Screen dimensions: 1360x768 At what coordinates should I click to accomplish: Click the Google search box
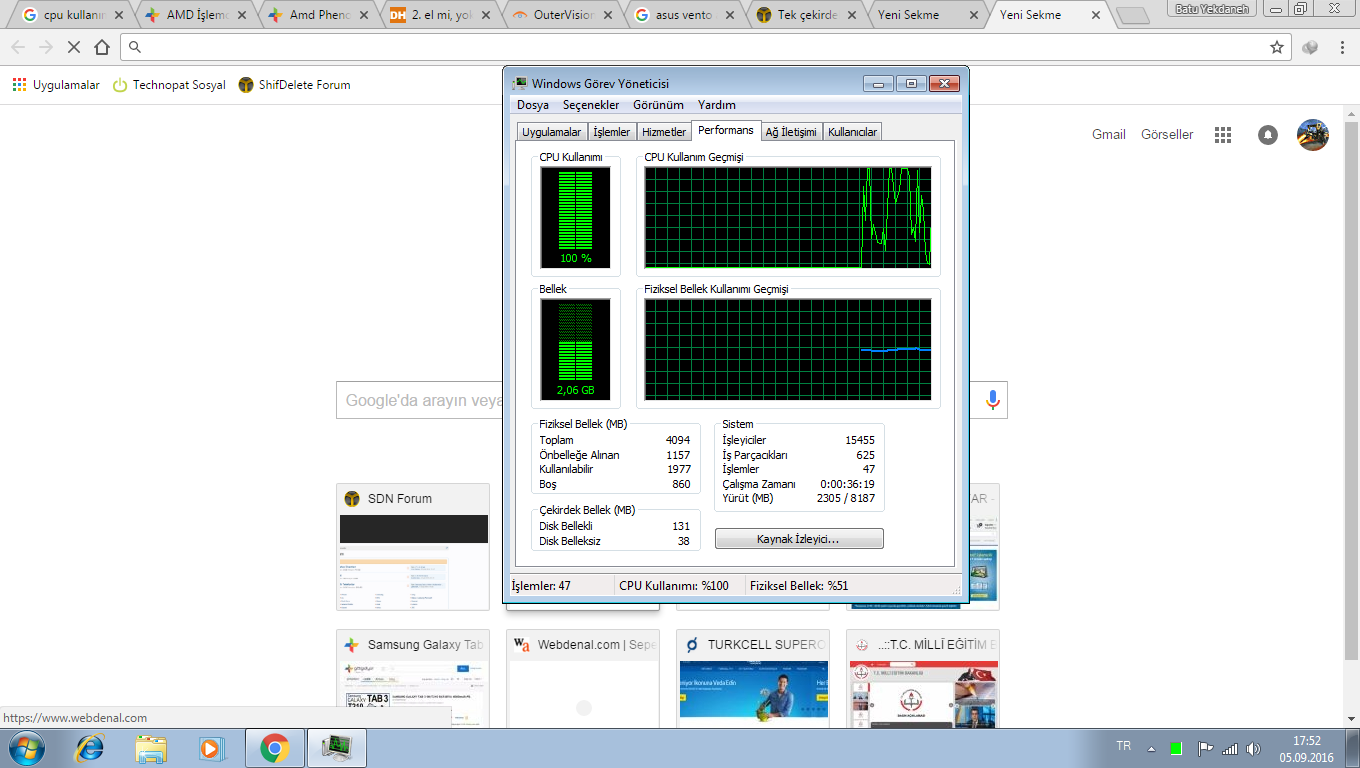(x=672, y=400)
